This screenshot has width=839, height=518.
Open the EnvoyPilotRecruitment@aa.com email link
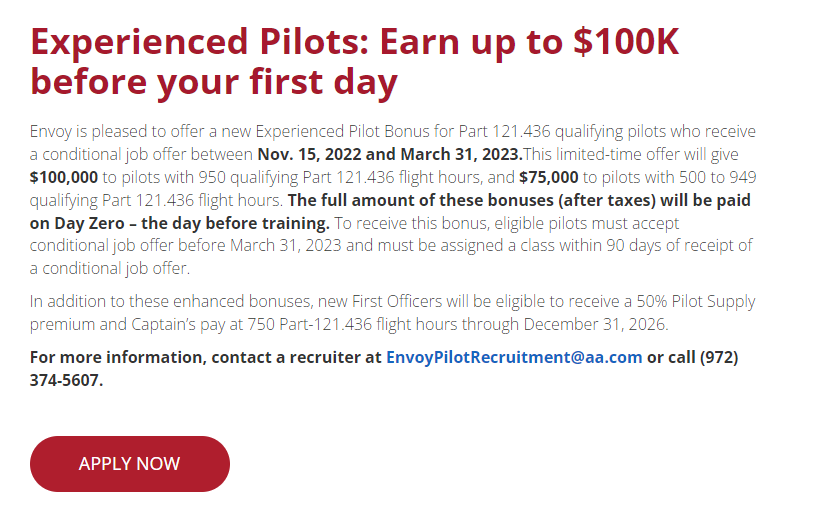pos(513,357)
